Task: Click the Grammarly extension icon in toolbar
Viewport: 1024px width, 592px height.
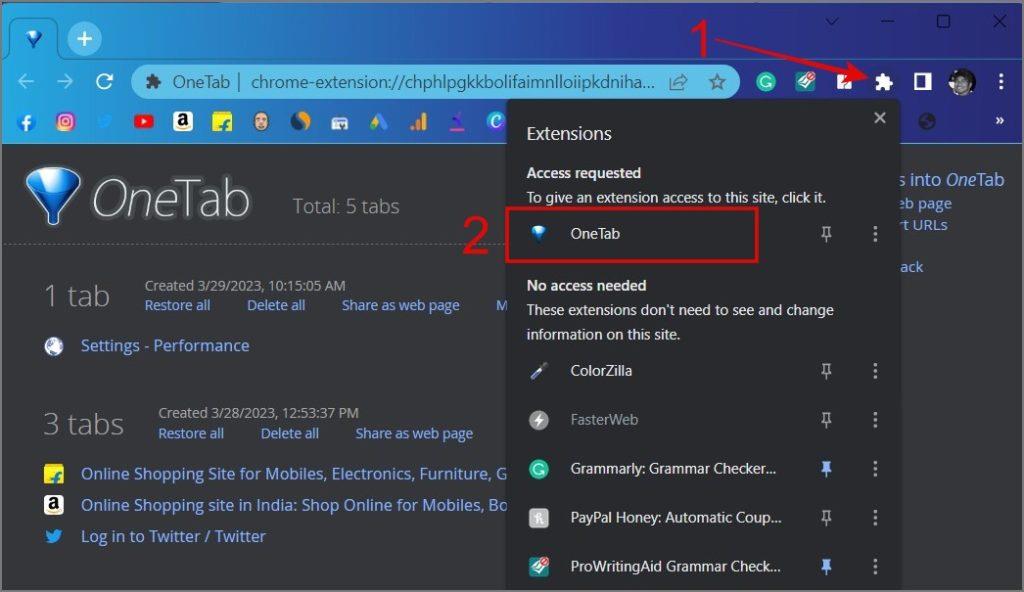Action: (x=766, y=82)
